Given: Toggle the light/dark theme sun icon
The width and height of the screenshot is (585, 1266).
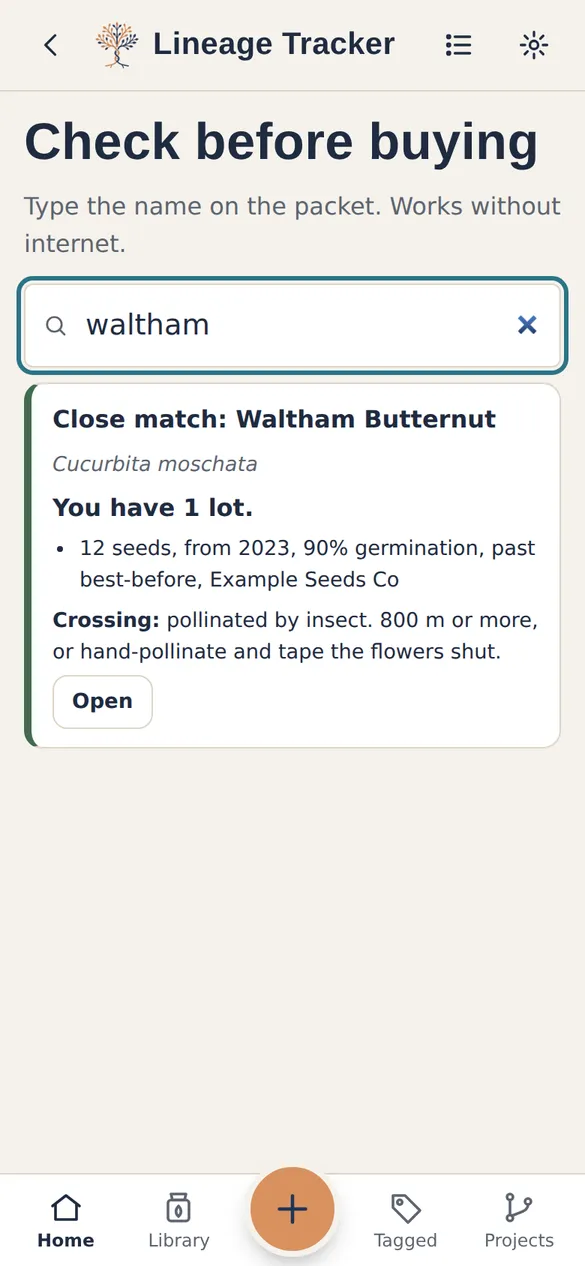Looking at the screenshot, I should point(534,45).
